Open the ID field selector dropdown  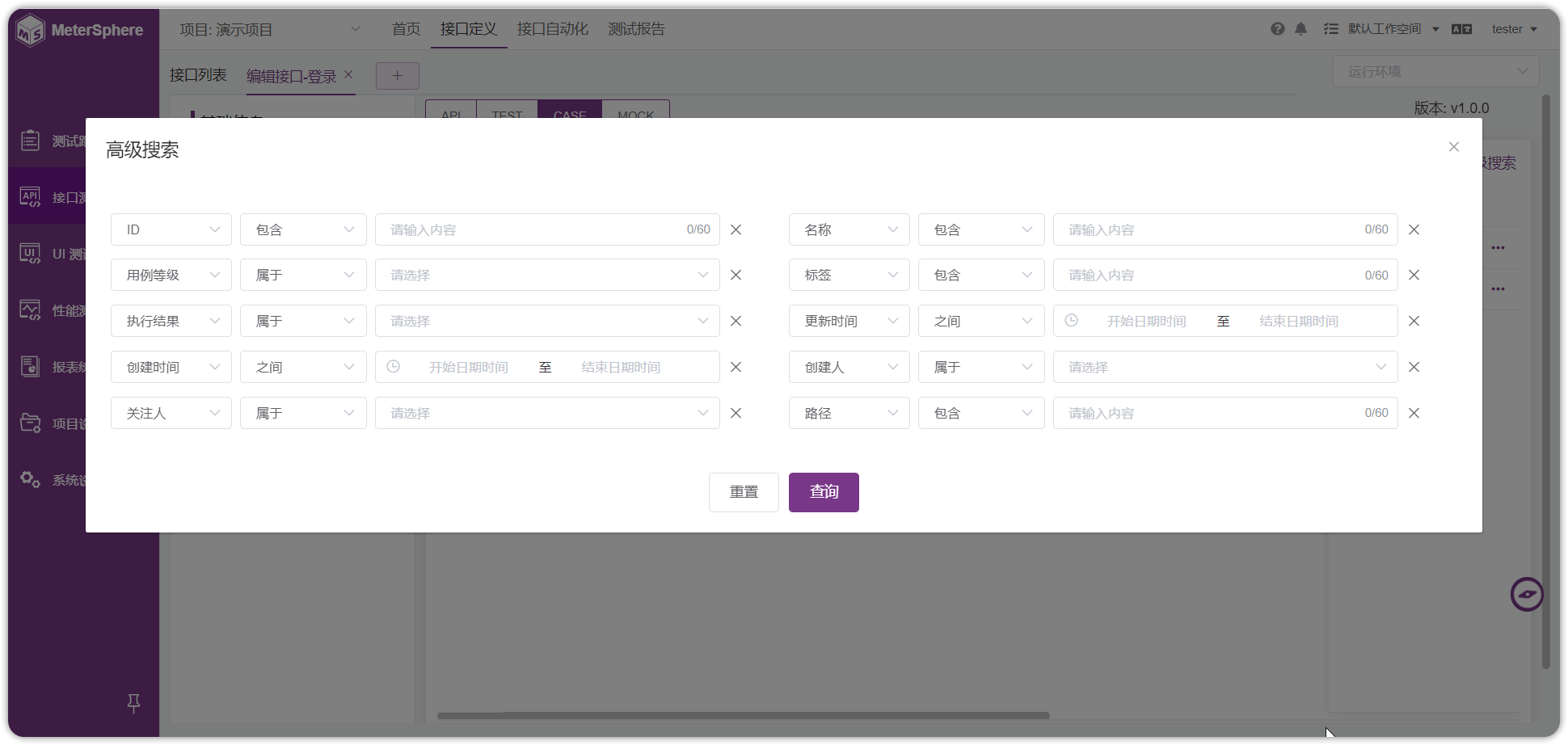171,229
